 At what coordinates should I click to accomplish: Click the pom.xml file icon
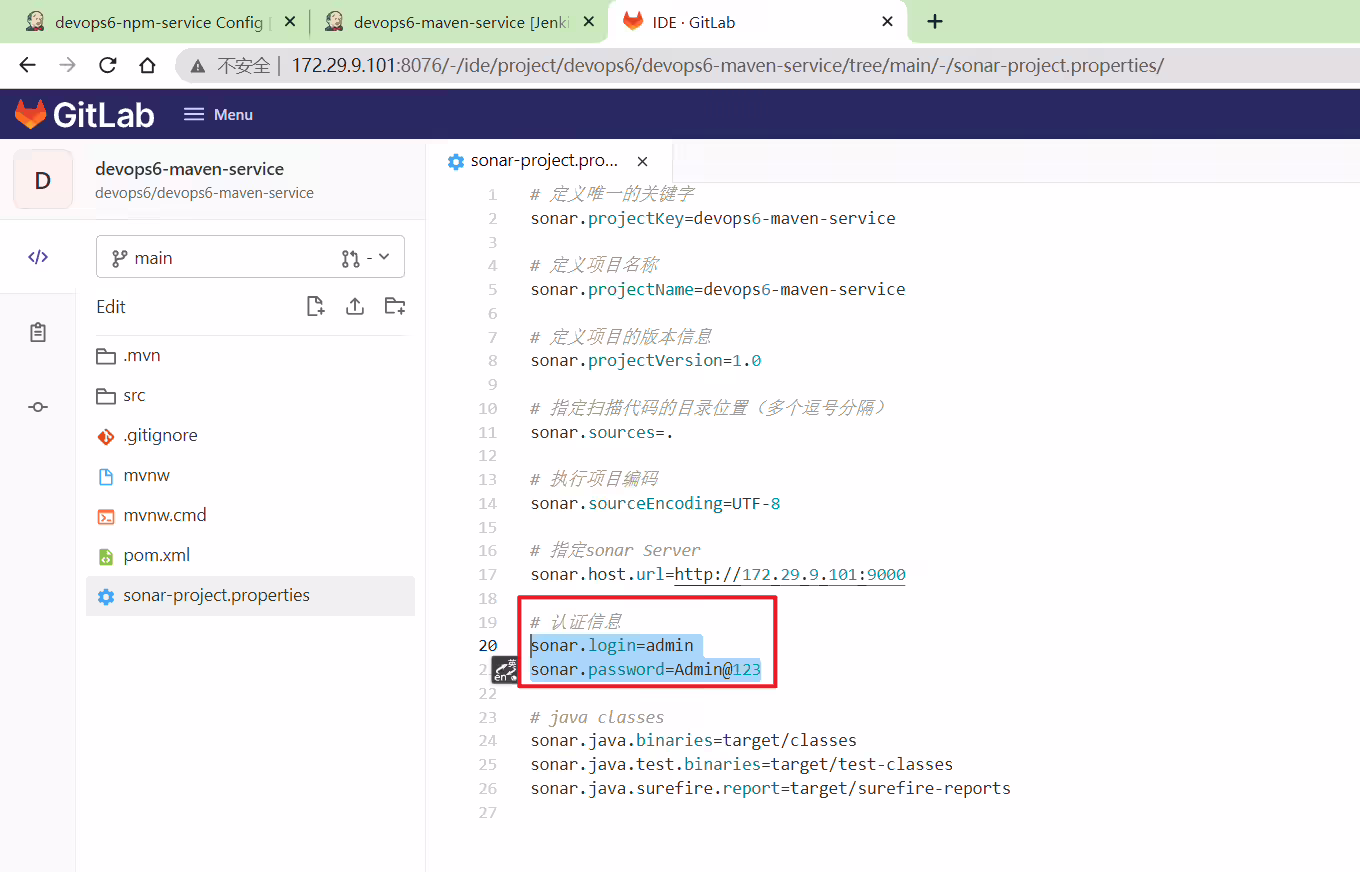(x=106, y=556)
